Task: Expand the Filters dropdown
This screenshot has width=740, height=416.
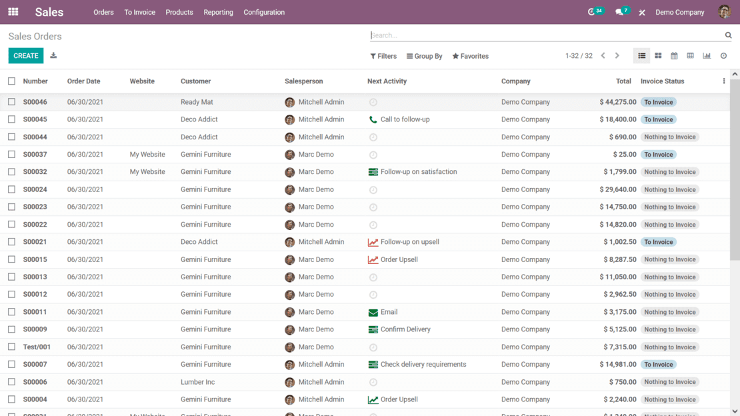Action: [383, 56]
